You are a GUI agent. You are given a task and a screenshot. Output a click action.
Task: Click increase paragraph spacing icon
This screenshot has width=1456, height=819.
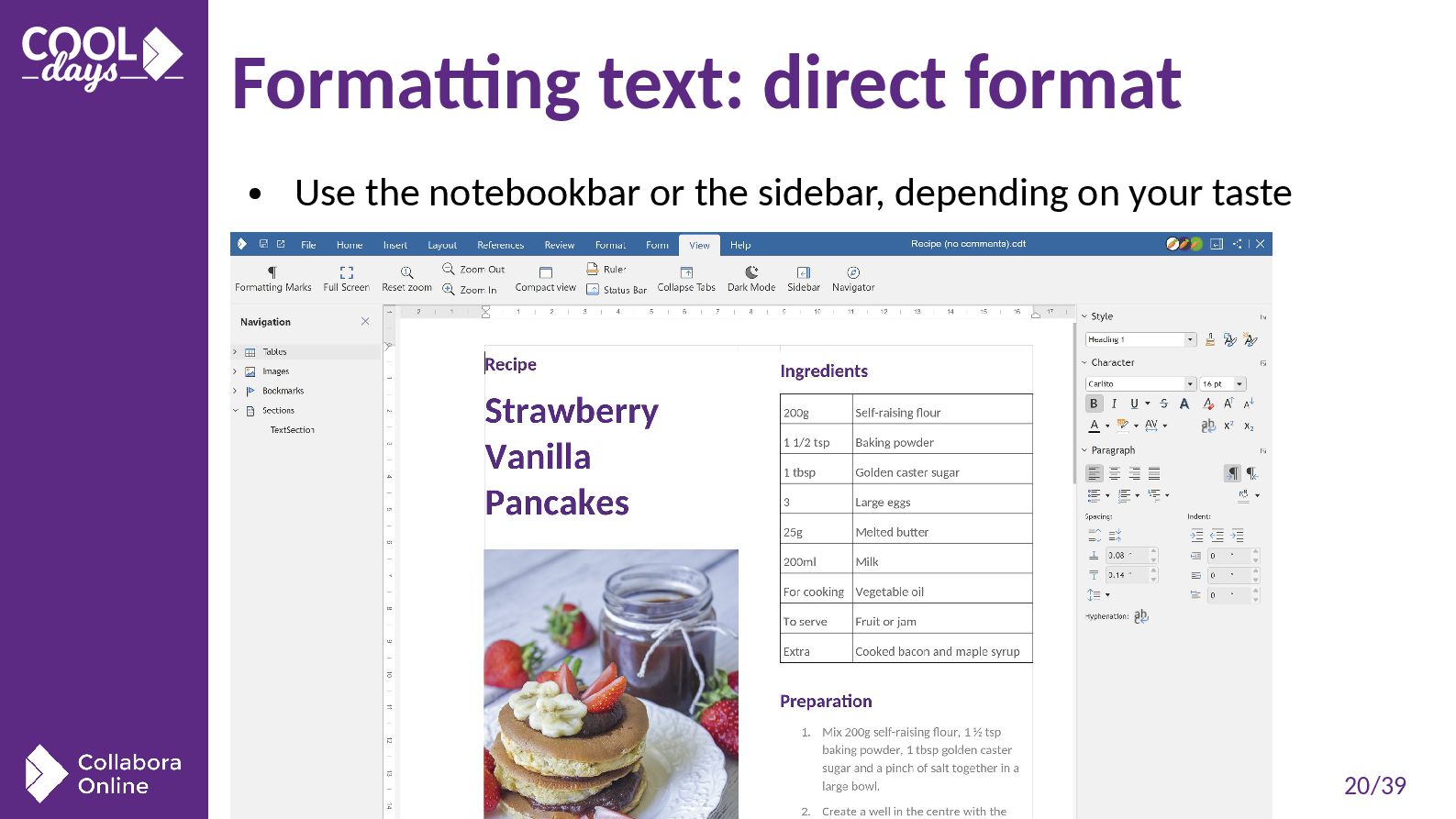[1095, 536]
